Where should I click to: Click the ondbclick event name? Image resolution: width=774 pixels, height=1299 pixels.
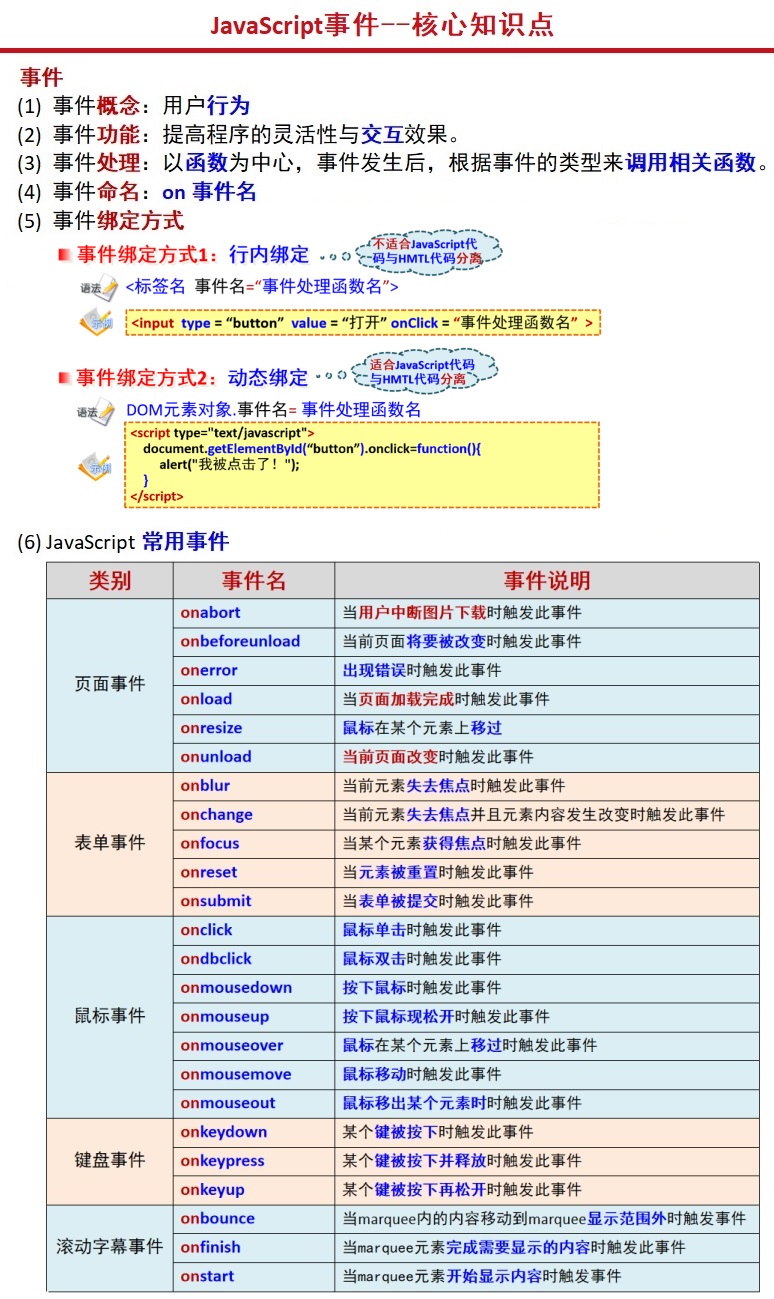pos(216,959)
